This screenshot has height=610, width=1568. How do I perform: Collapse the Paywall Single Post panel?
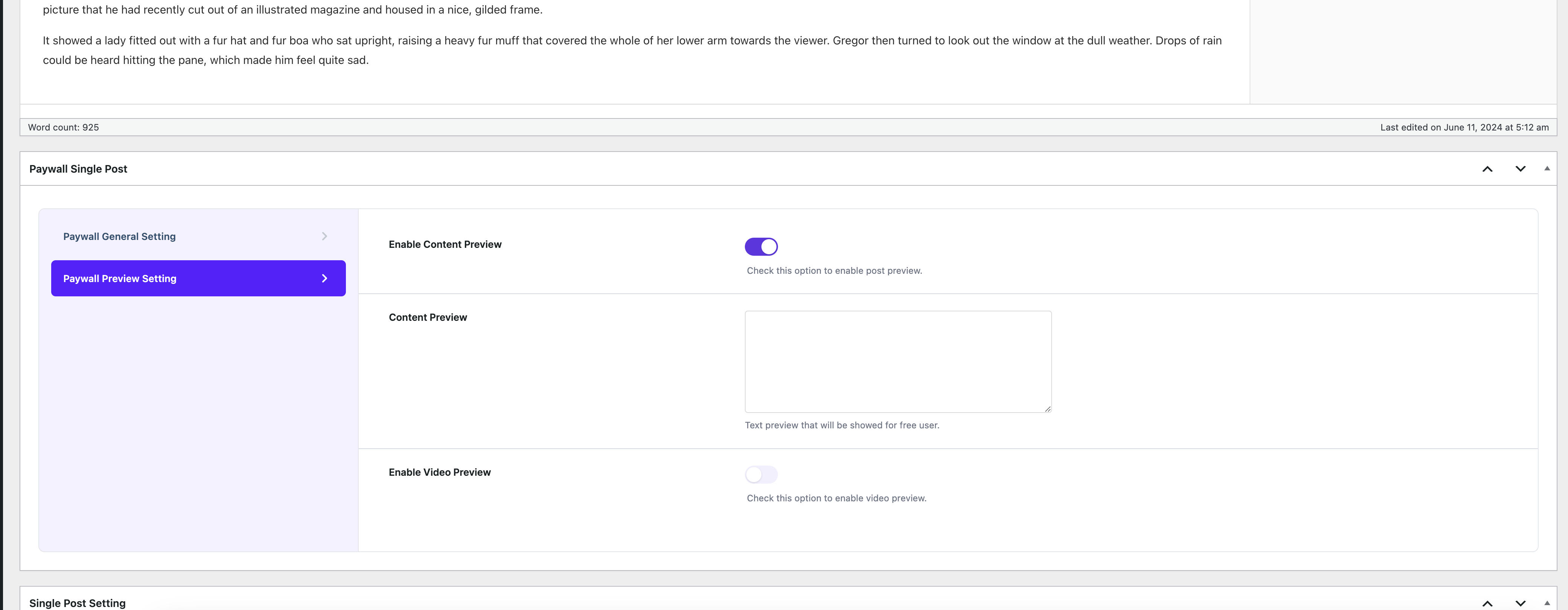pos(1547,168)
